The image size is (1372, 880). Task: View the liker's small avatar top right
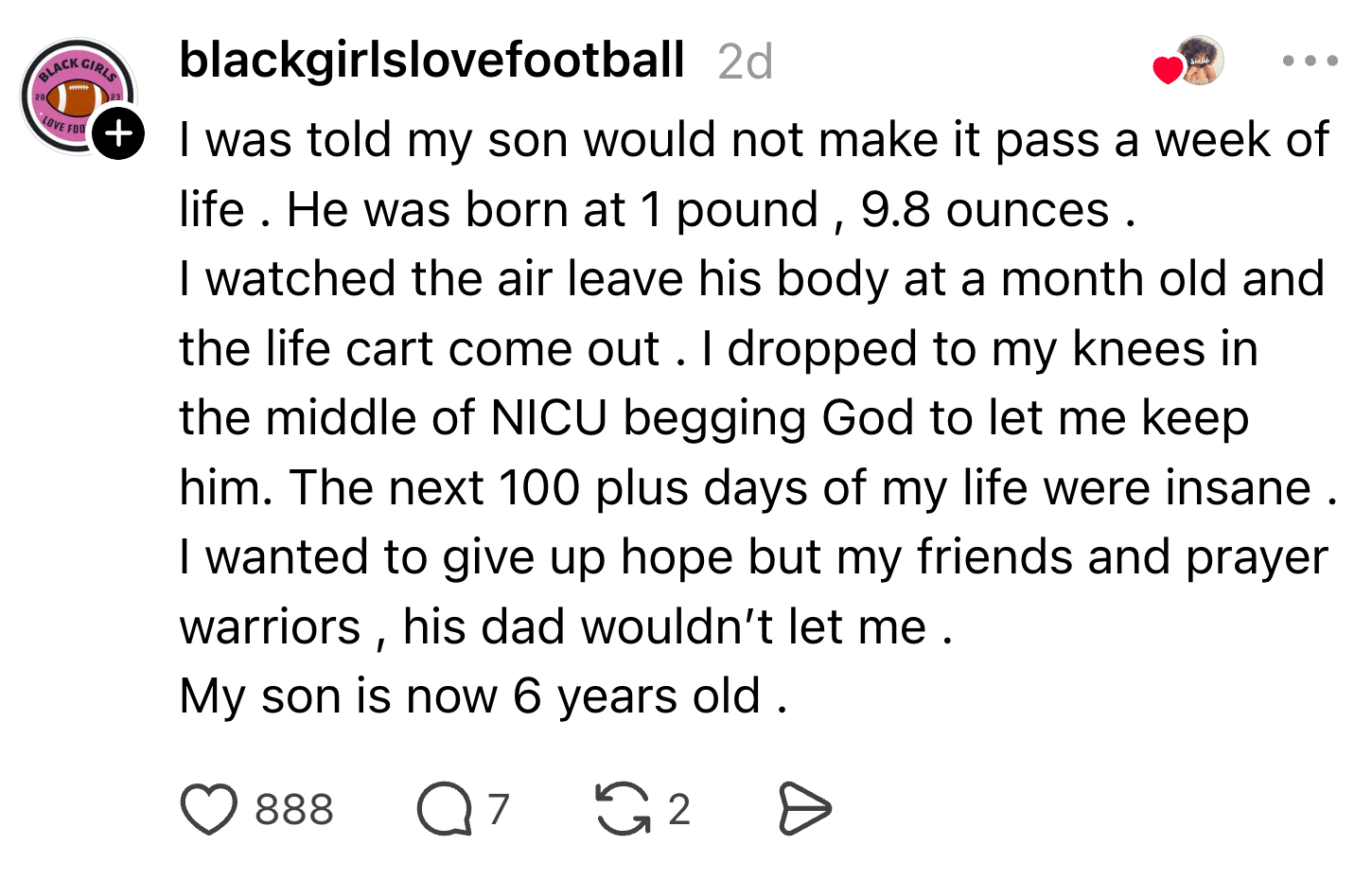1200,61
